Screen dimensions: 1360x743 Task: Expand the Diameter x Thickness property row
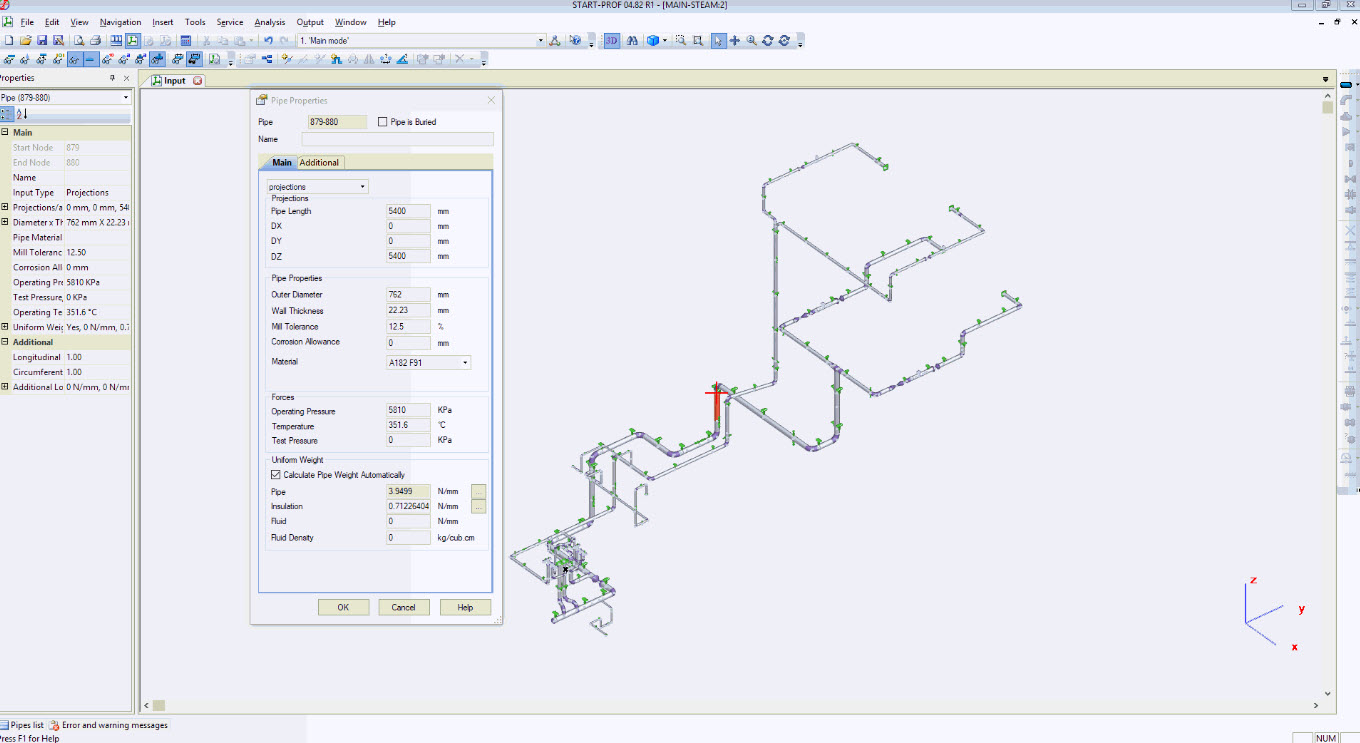[7, 222]
